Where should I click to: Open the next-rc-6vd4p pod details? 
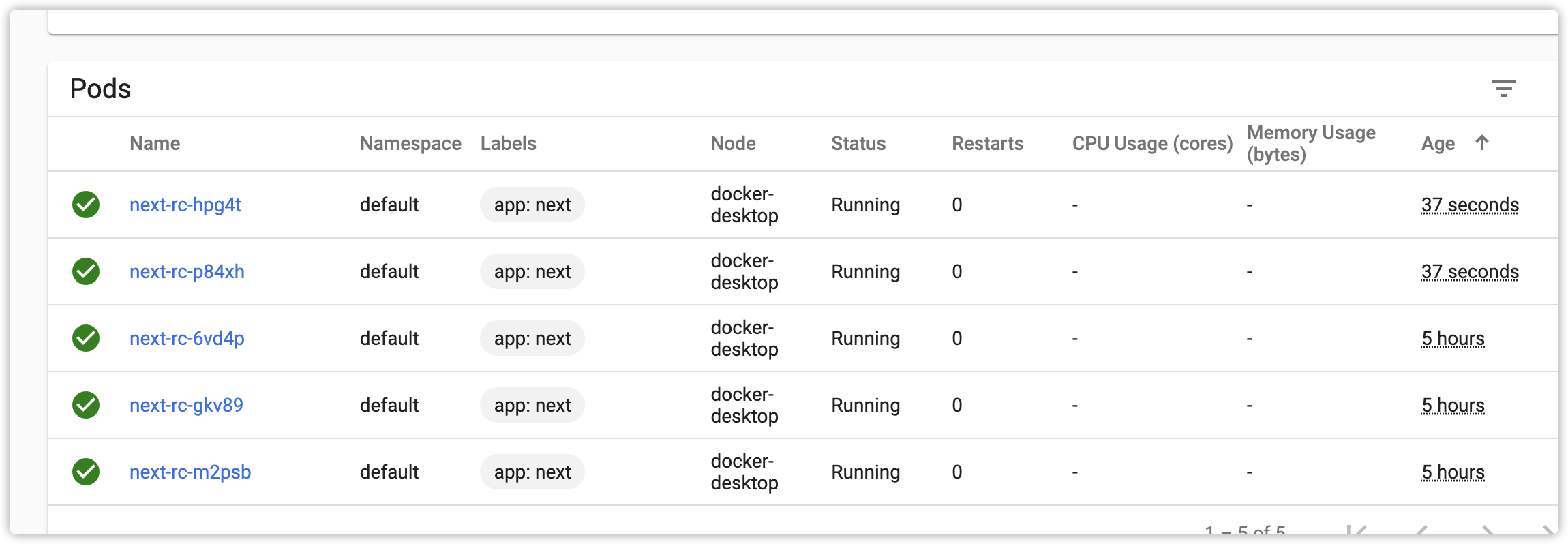pos(187,339)
